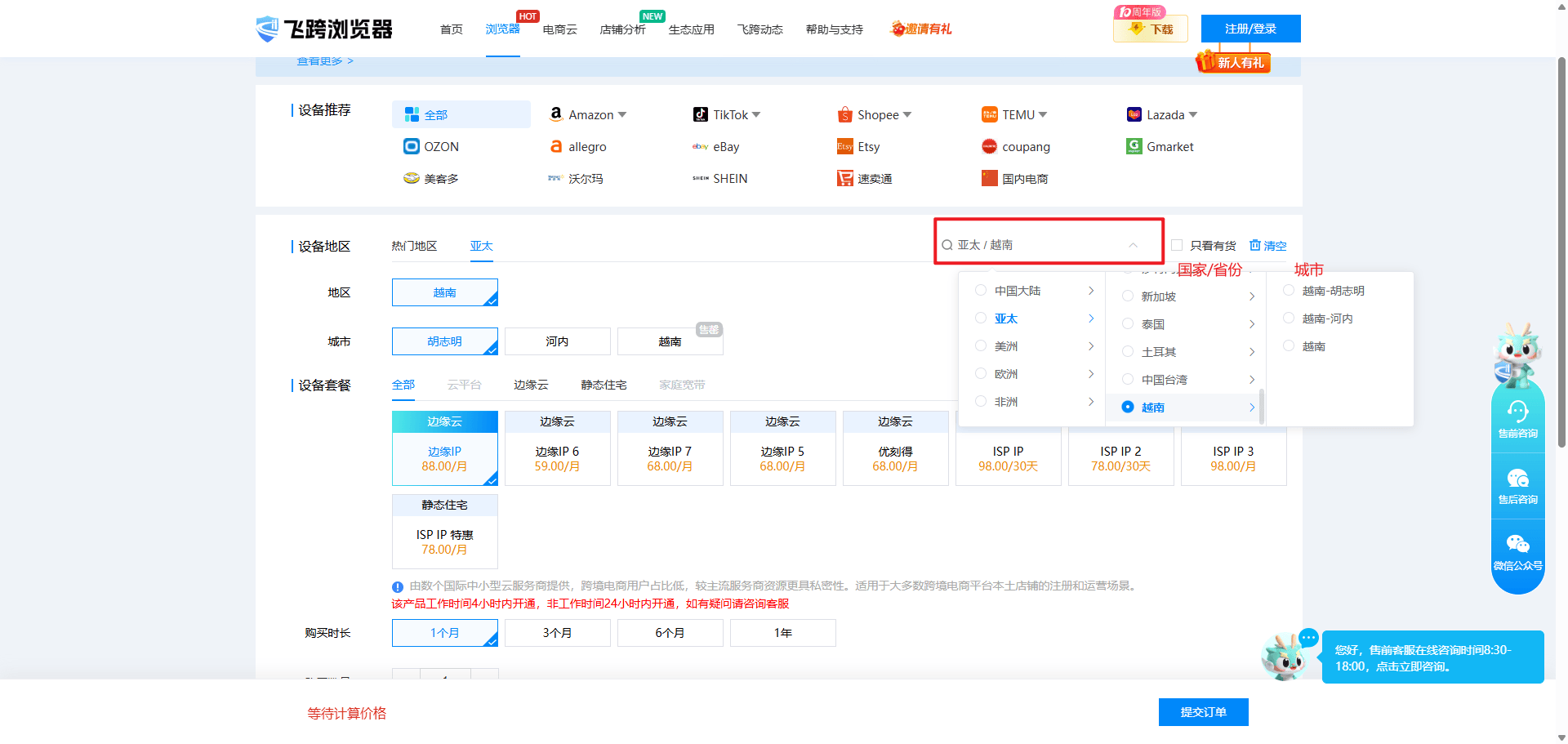Open after-sales consultation chat icon
Viewport: 1568px width, 744px height.
1517,479
